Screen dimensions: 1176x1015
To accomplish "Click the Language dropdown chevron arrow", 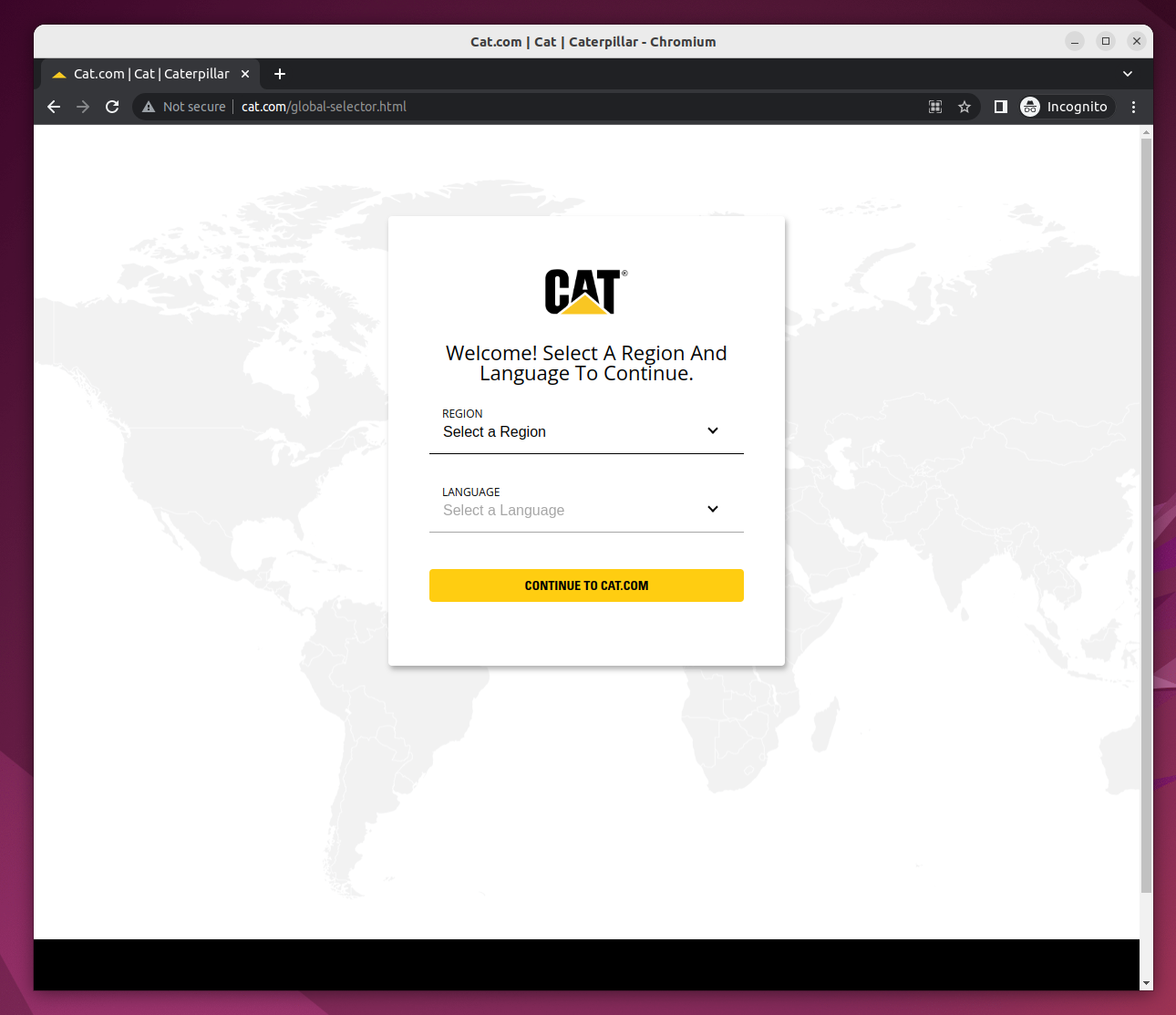I will [713, 509].
